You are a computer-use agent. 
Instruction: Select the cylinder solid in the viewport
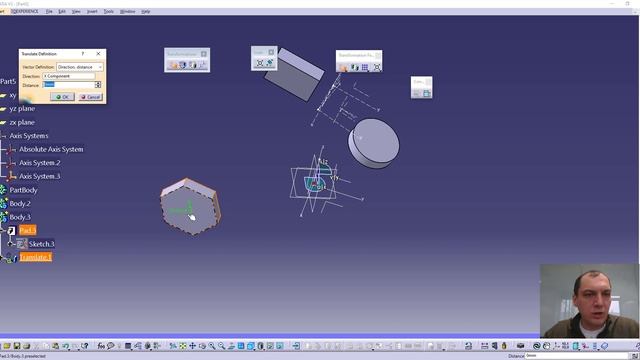(x=373, y=143)
